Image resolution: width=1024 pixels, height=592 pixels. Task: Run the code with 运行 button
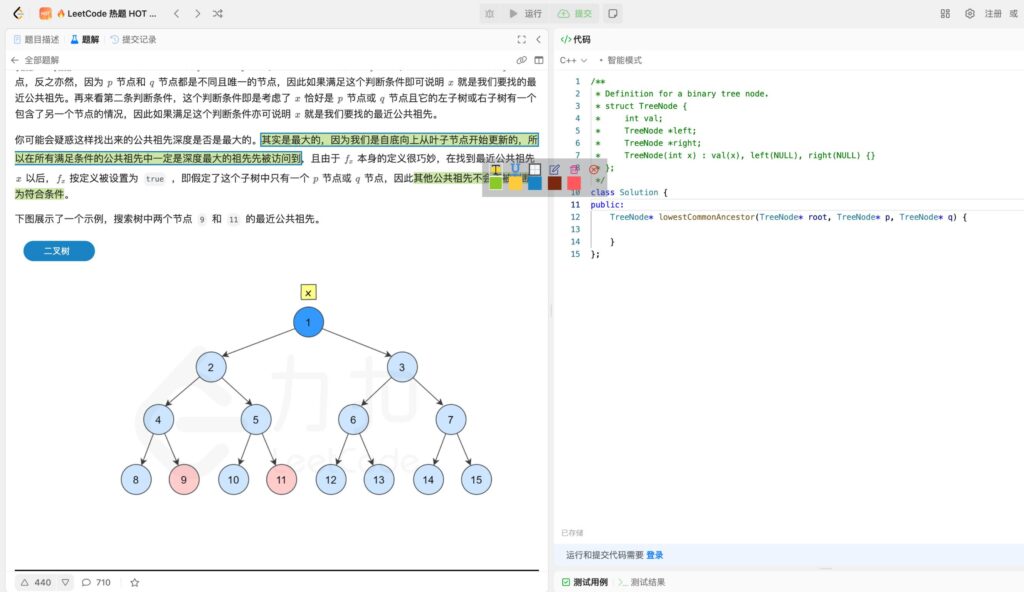[x=526, y=13]
